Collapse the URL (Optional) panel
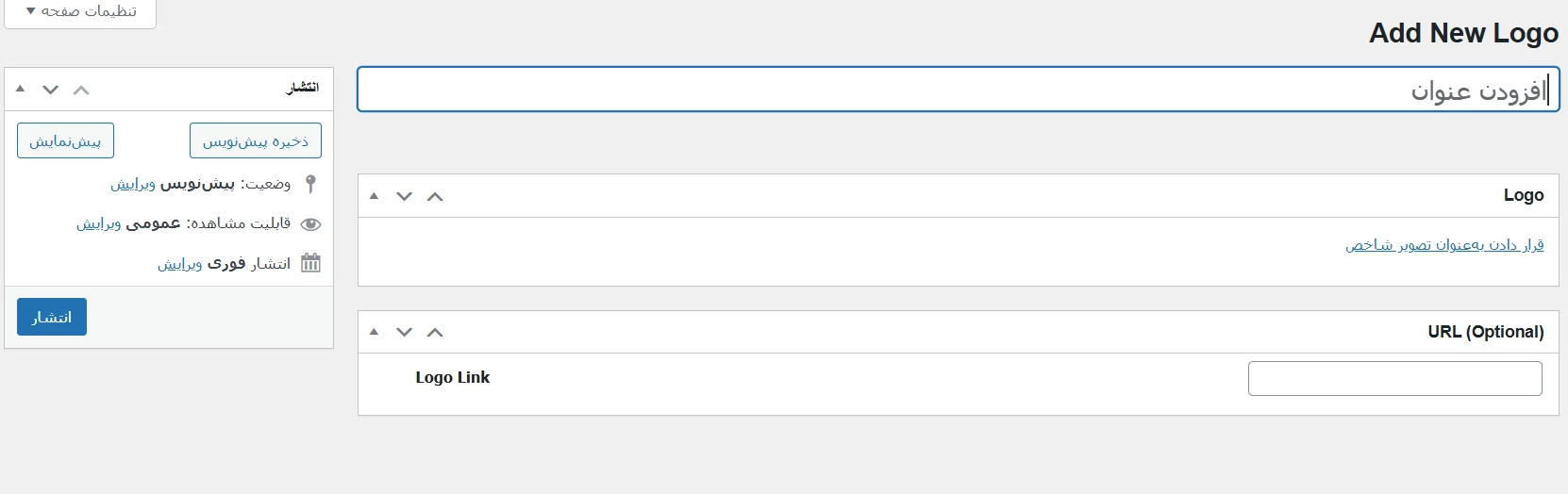 point(375,333)
